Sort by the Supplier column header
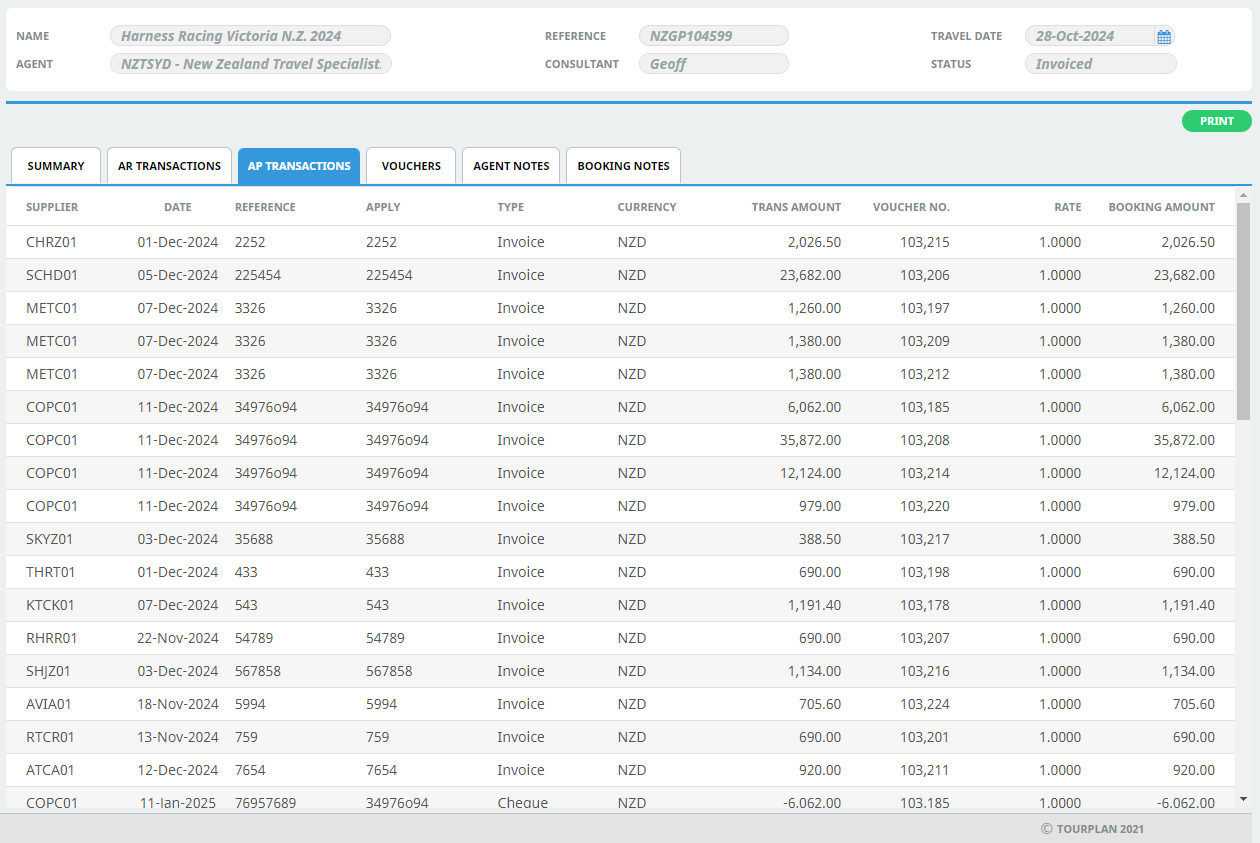 coord(52,207)
